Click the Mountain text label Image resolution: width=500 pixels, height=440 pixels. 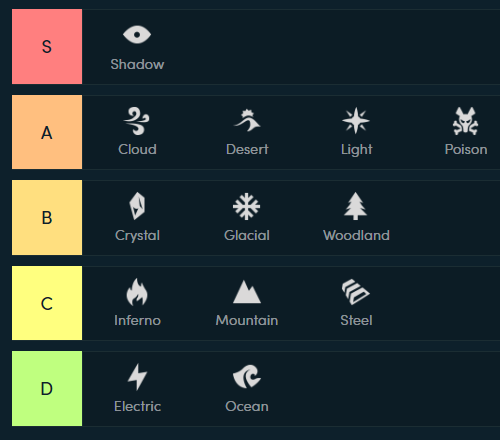[247, 320]
